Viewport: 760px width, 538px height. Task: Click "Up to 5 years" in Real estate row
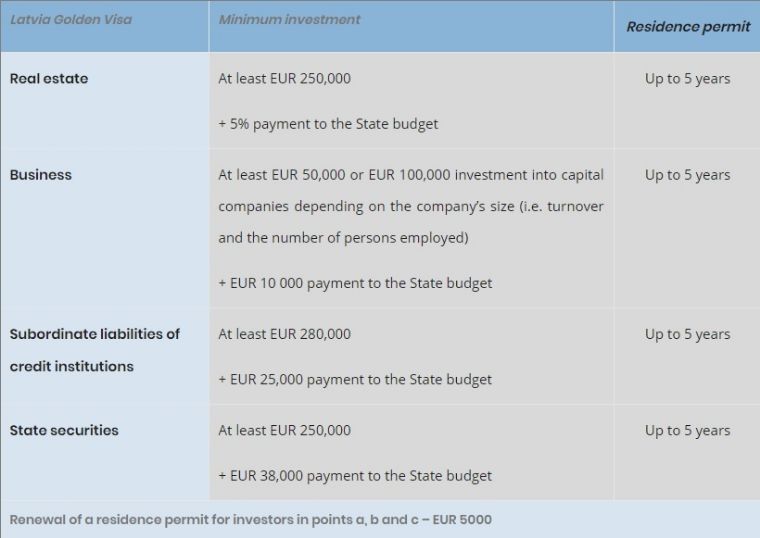point(687,78)
